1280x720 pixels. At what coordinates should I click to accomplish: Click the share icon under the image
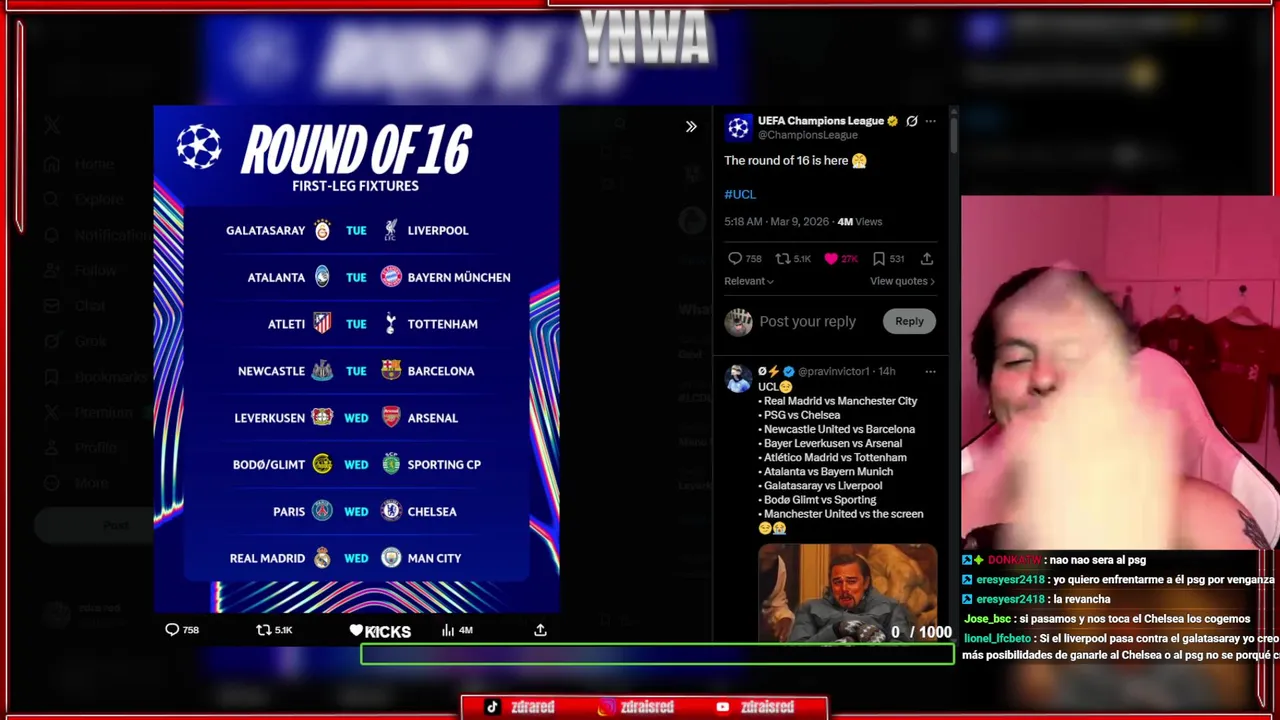click(540, 630)
